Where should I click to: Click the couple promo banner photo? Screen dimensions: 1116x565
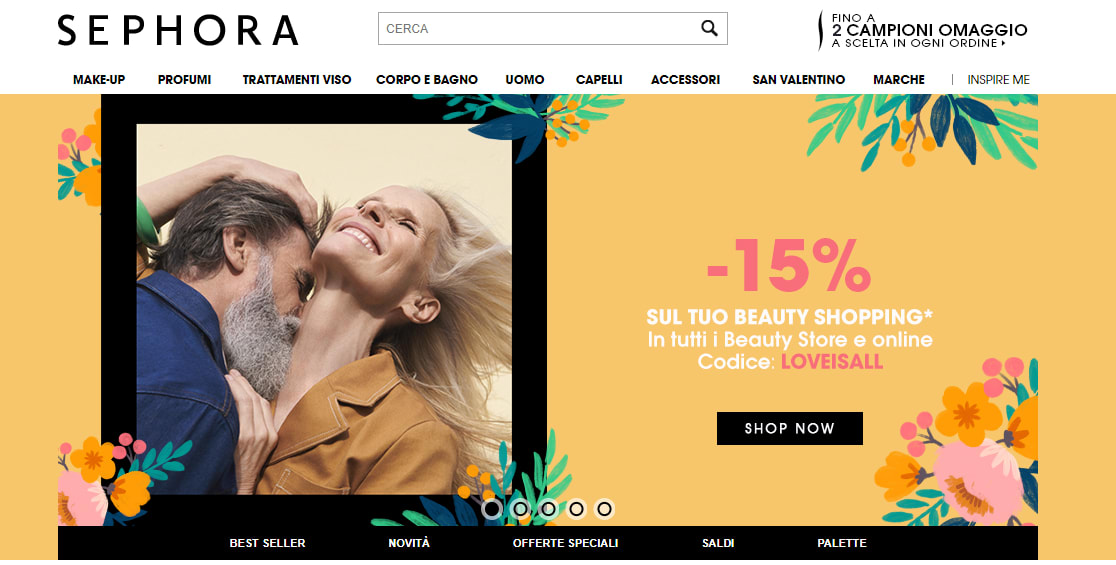tap(324, 309)
